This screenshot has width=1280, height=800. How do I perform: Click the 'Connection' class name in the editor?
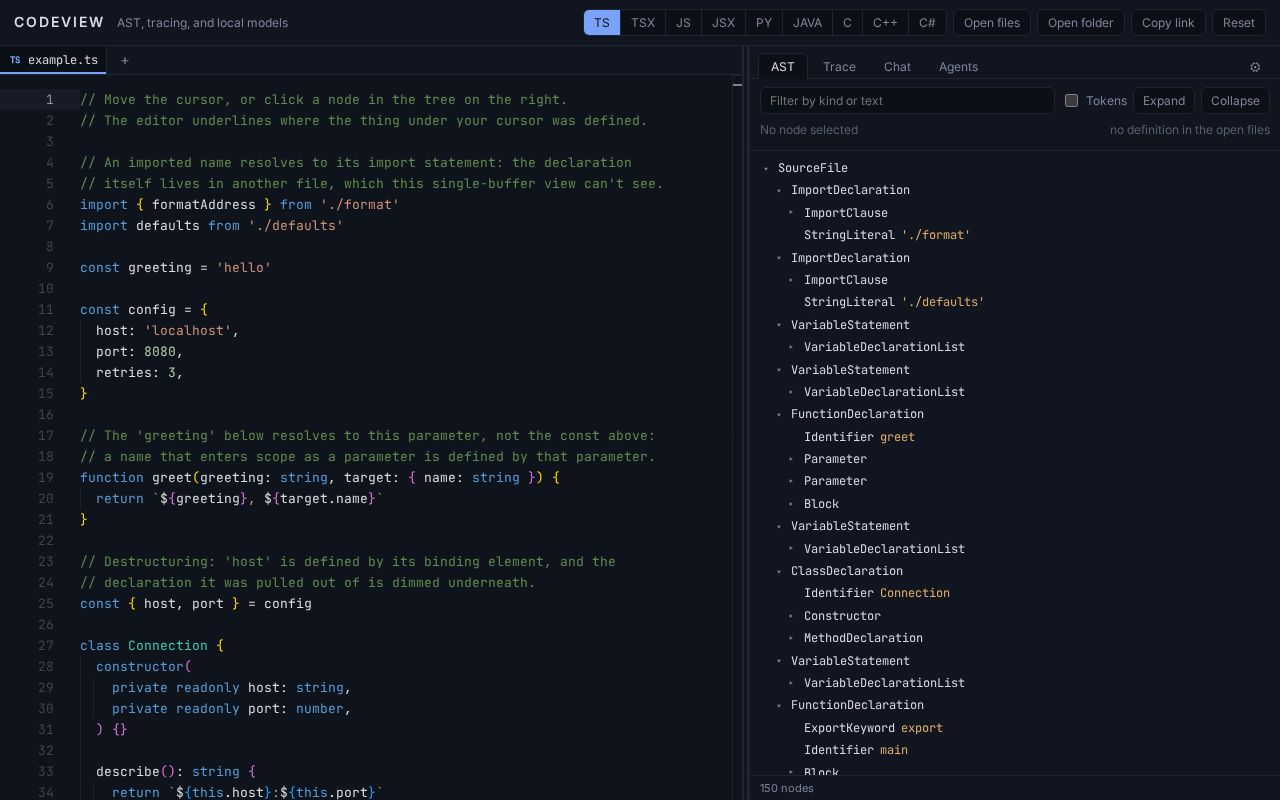168,646
